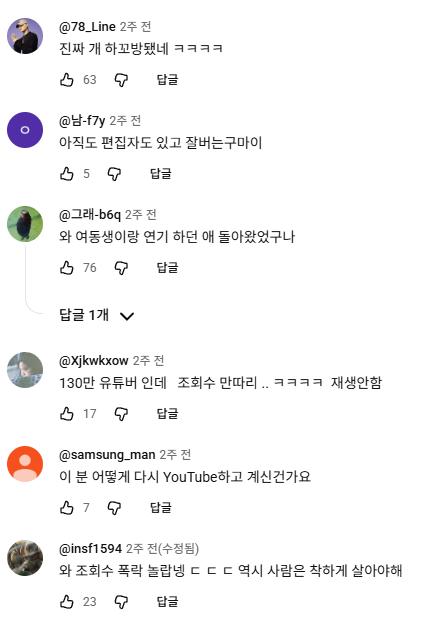Dislike the comment by @그래-b6q
This screenshot has height=625, width=436.
[x=121, y=268]
